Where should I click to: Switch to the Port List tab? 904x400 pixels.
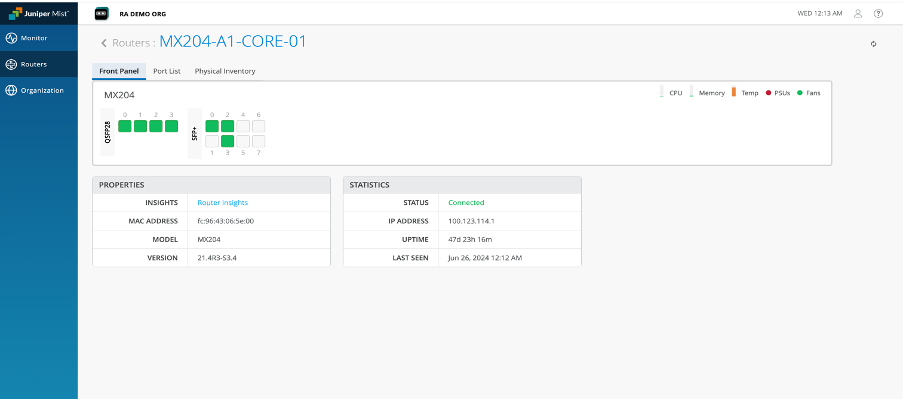click(167, 71)
